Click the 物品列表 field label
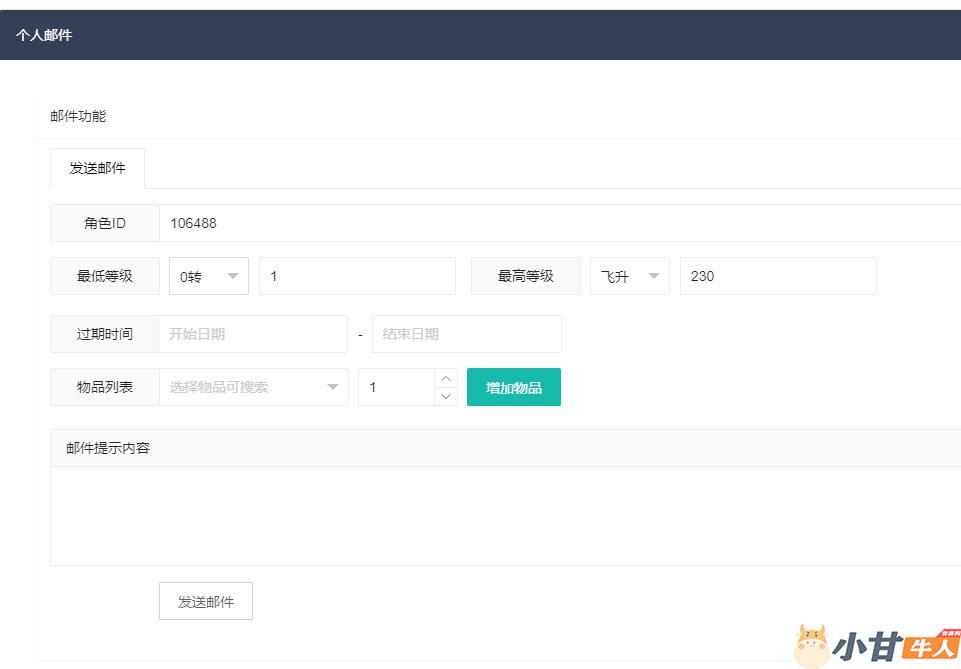961x669 pixels. tap(104, 387)
